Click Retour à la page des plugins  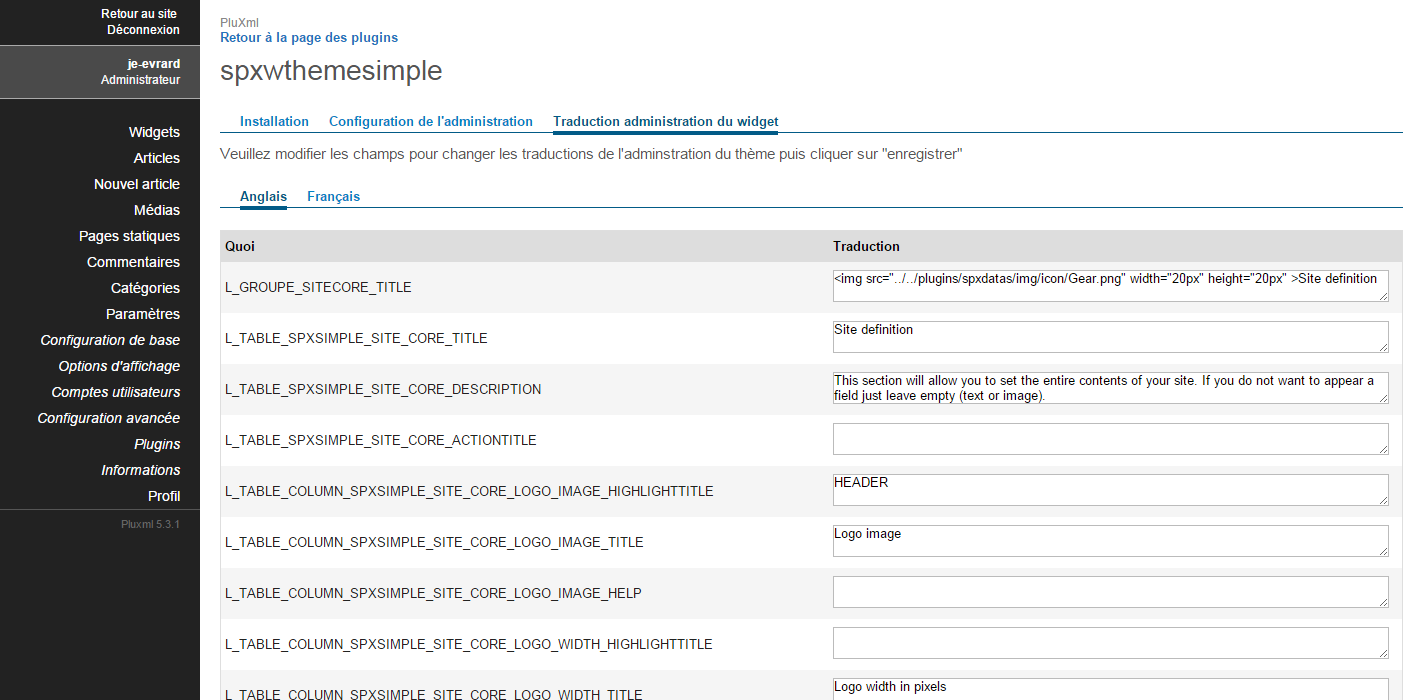(x=309, y=37)
